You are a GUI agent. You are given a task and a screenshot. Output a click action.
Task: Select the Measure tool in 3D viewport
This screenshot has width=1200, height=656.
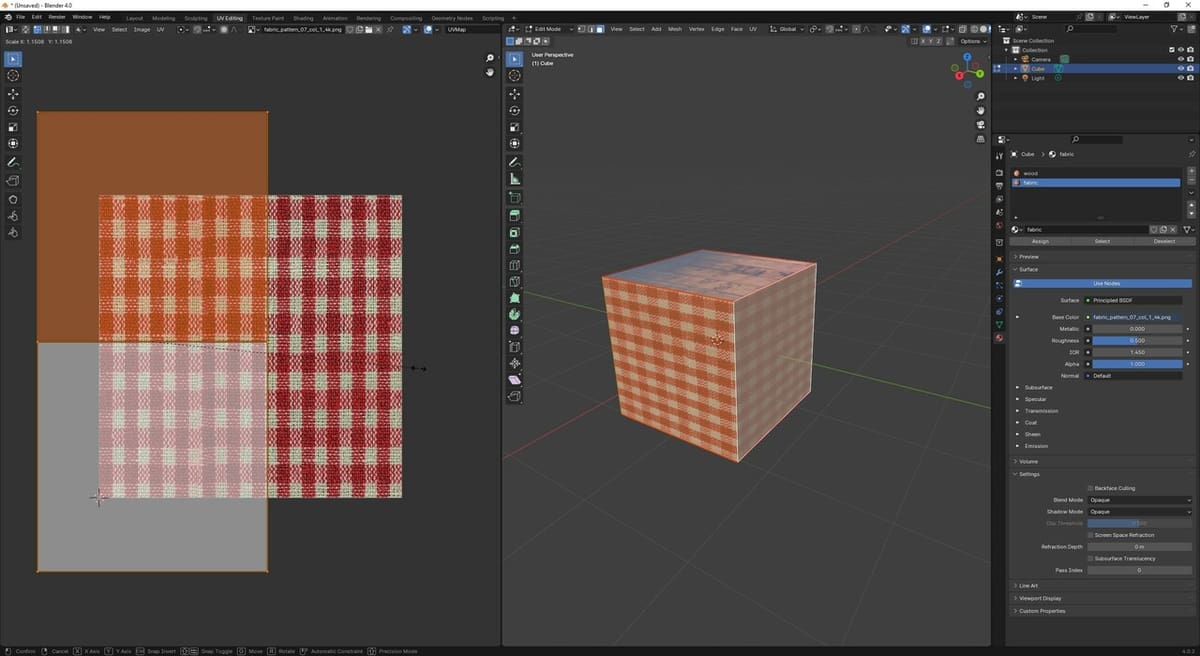pos(514,179)
